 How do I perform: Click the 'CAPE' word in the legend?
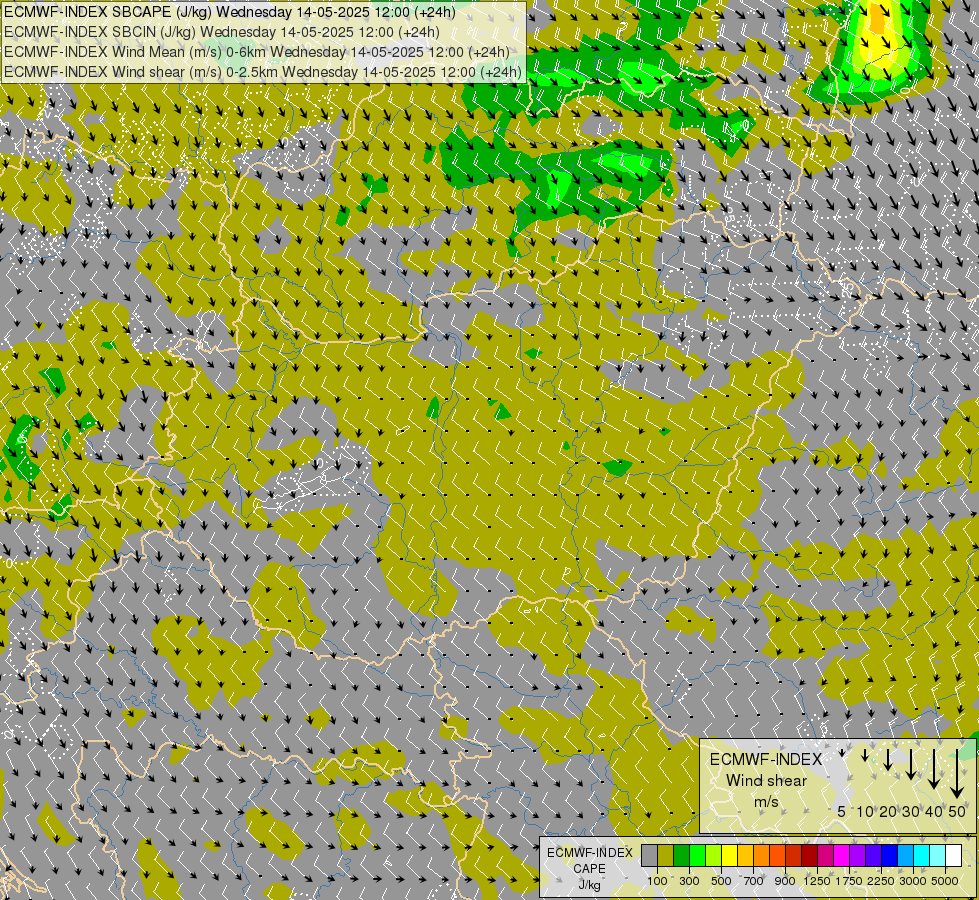point(589,869)
